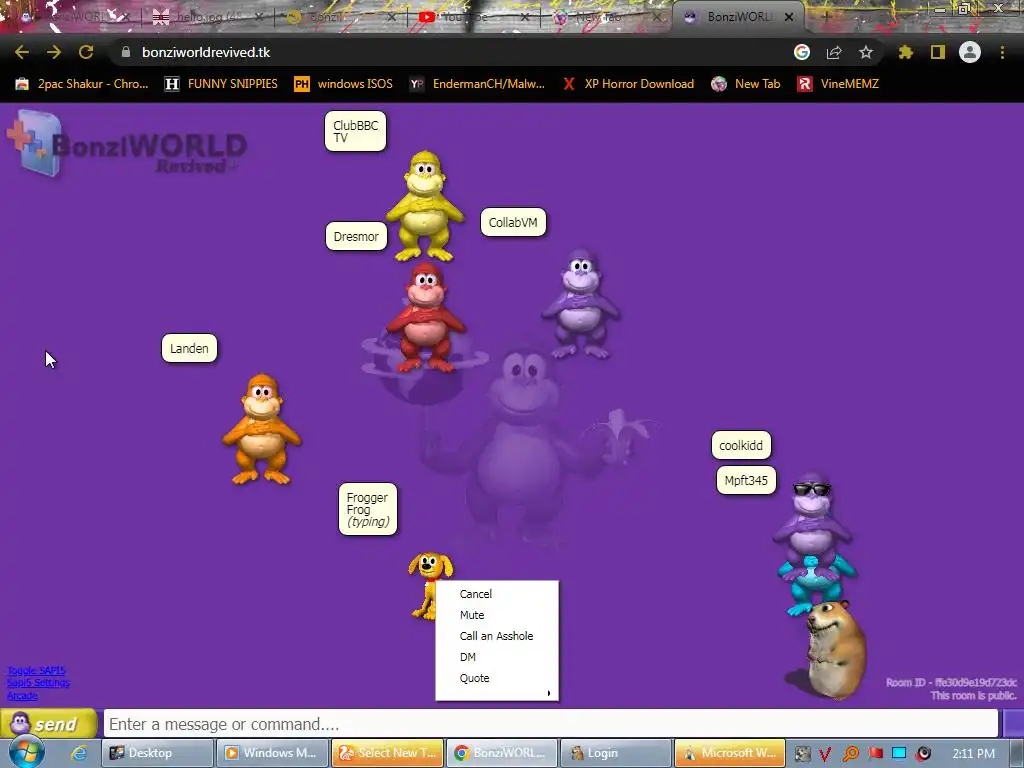The image size is (1024, 768).
Task: Choose Call an Asshole menu entry
Action: point(497,635)
